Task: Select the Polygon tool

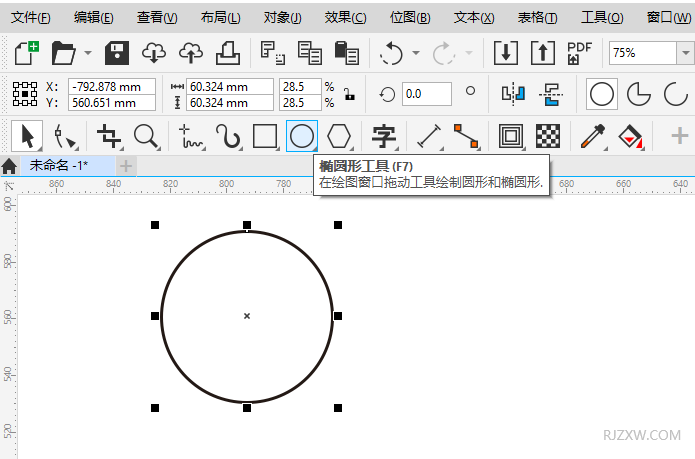Action: point(340,135)
